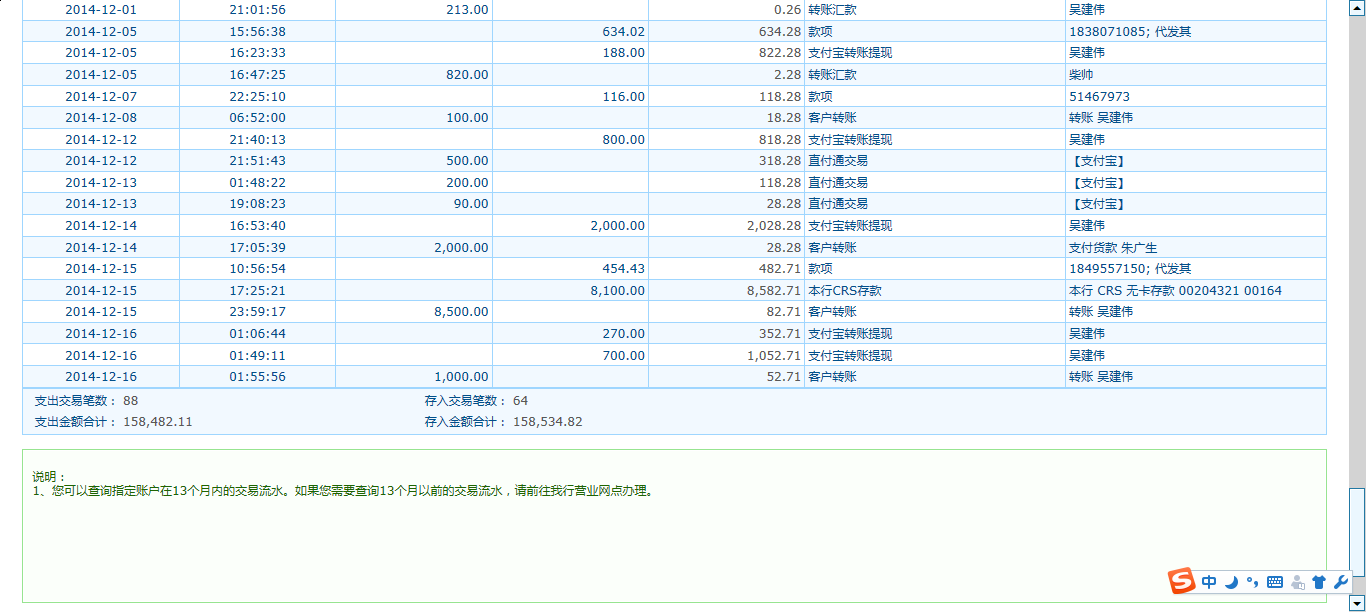Select date cell of 21:01:56 row
The image size is (1366, 612).
[x=101, y=9]
